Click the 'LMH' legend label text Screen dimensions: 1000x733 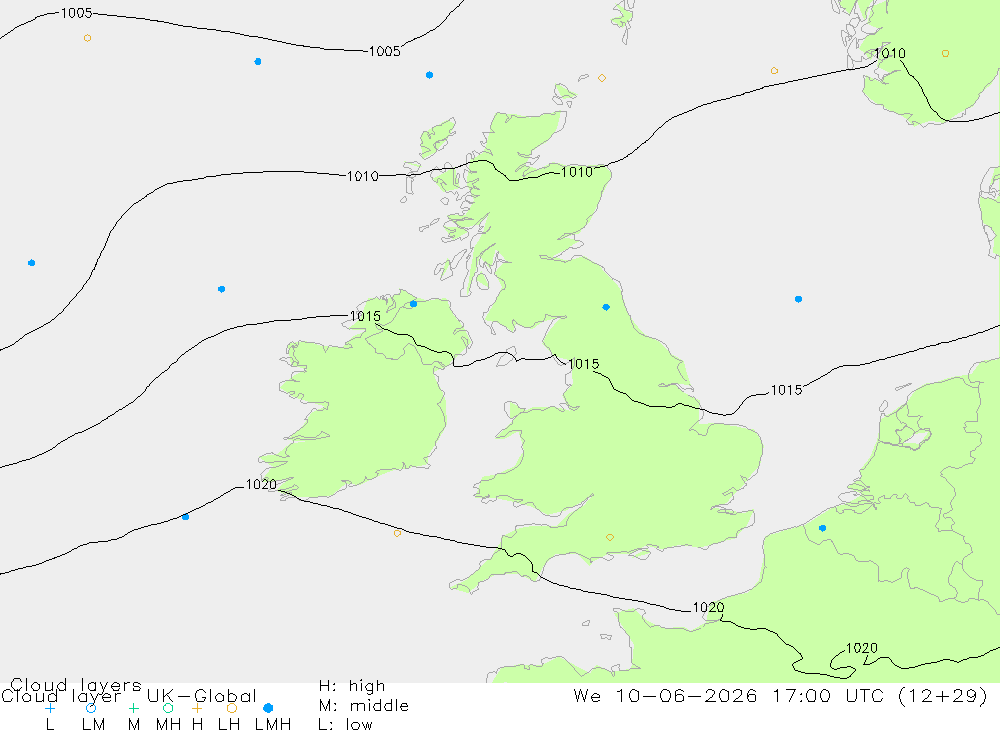pyautogui.click(x=273, y=725)
